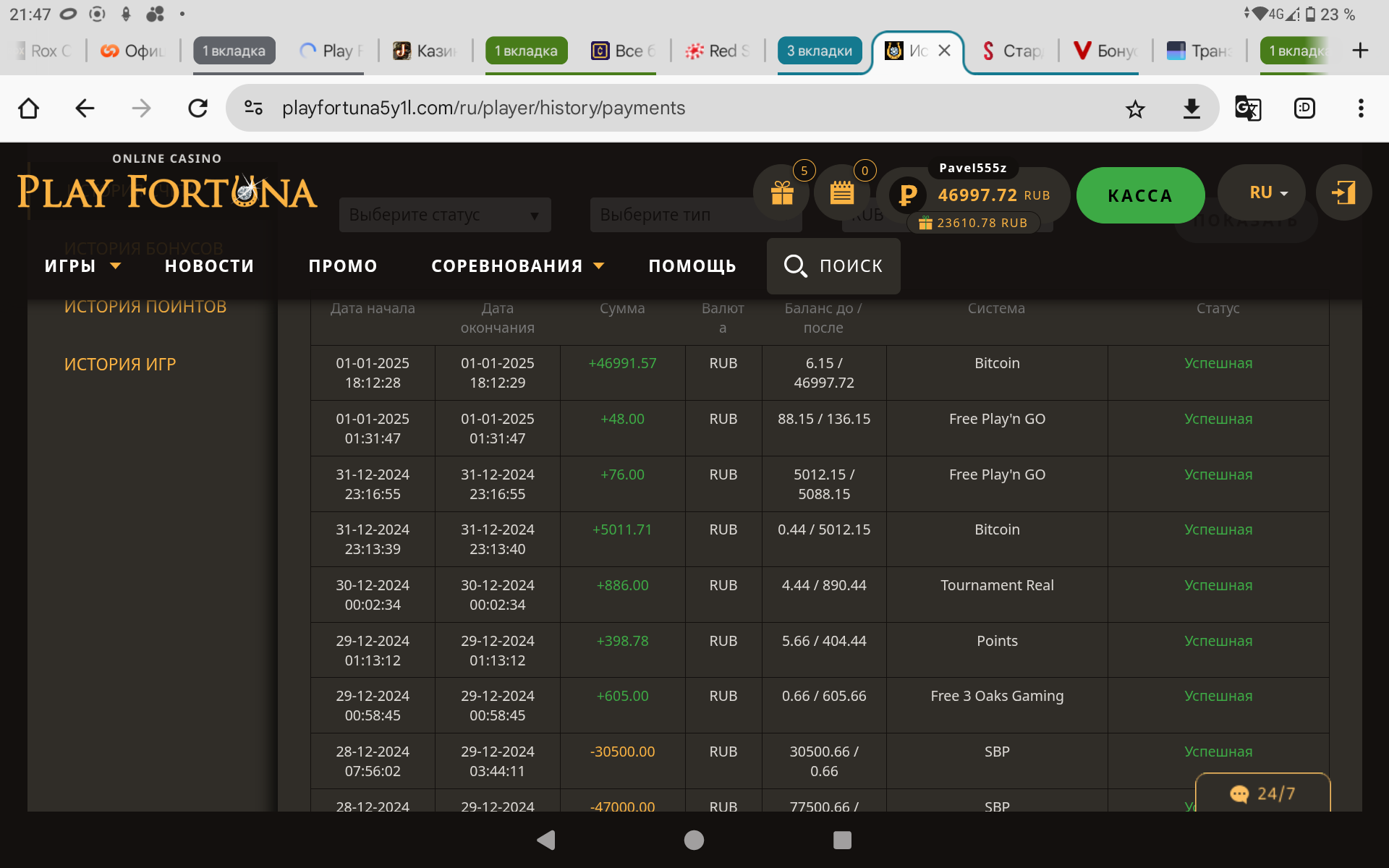Open the gift bonuses icon with badge 5
1389x868 pixels.
coord(782,193)
